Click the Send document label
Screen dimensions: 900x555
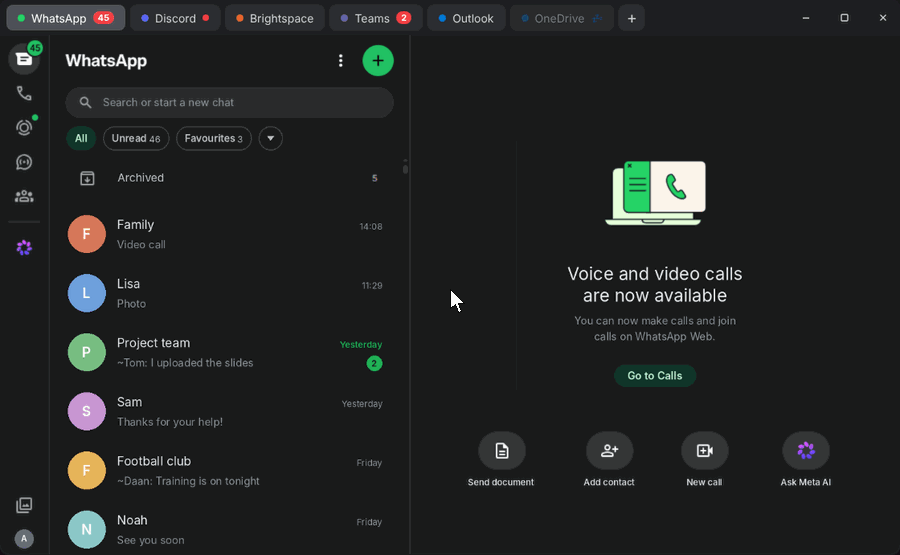click(501, 482)
